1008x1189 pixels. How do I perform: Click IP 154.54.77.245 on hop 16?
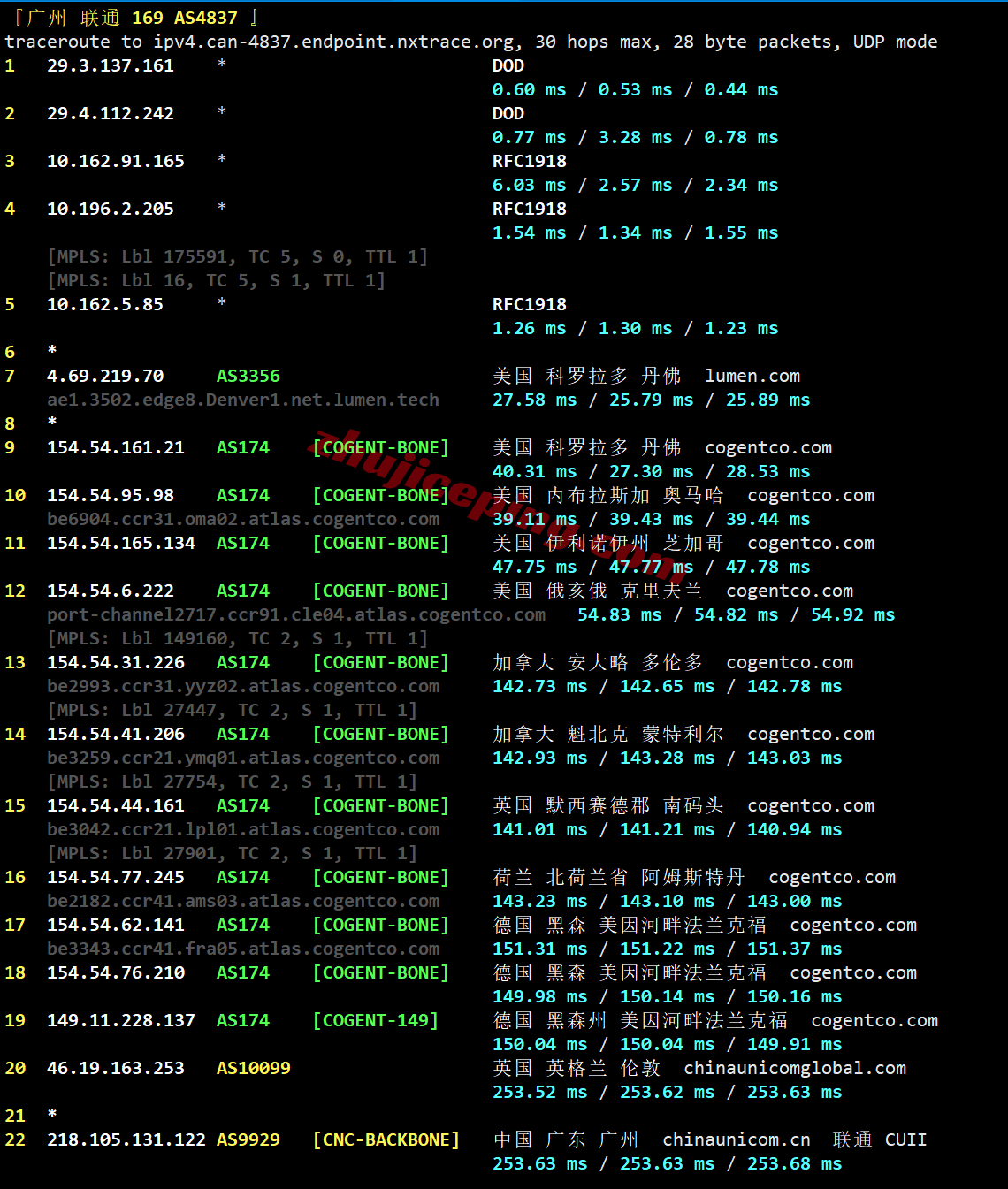116,877
